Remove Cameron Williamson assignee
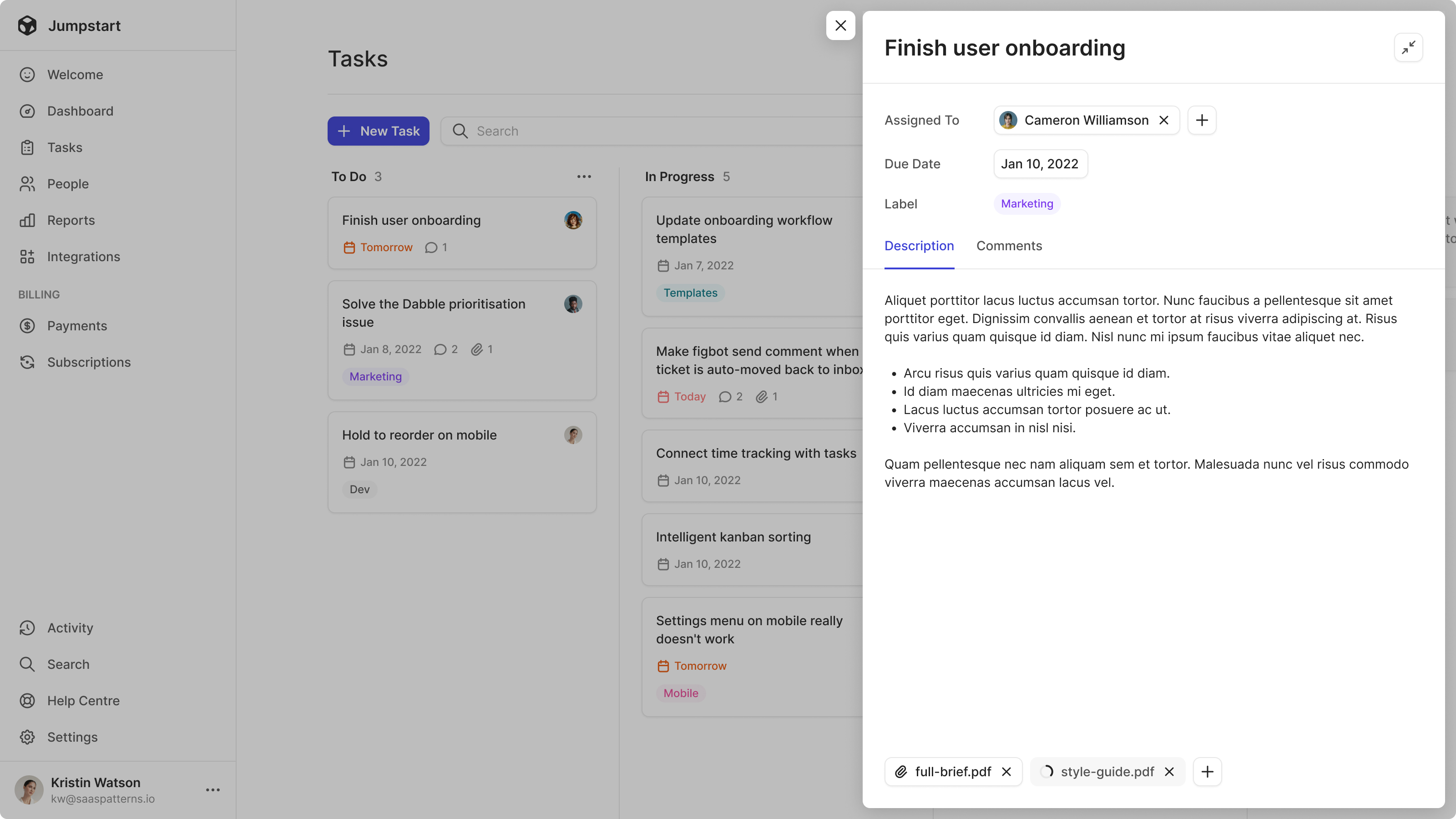Viewport: 1456px width, 819px height. (x=1164, y=120)
